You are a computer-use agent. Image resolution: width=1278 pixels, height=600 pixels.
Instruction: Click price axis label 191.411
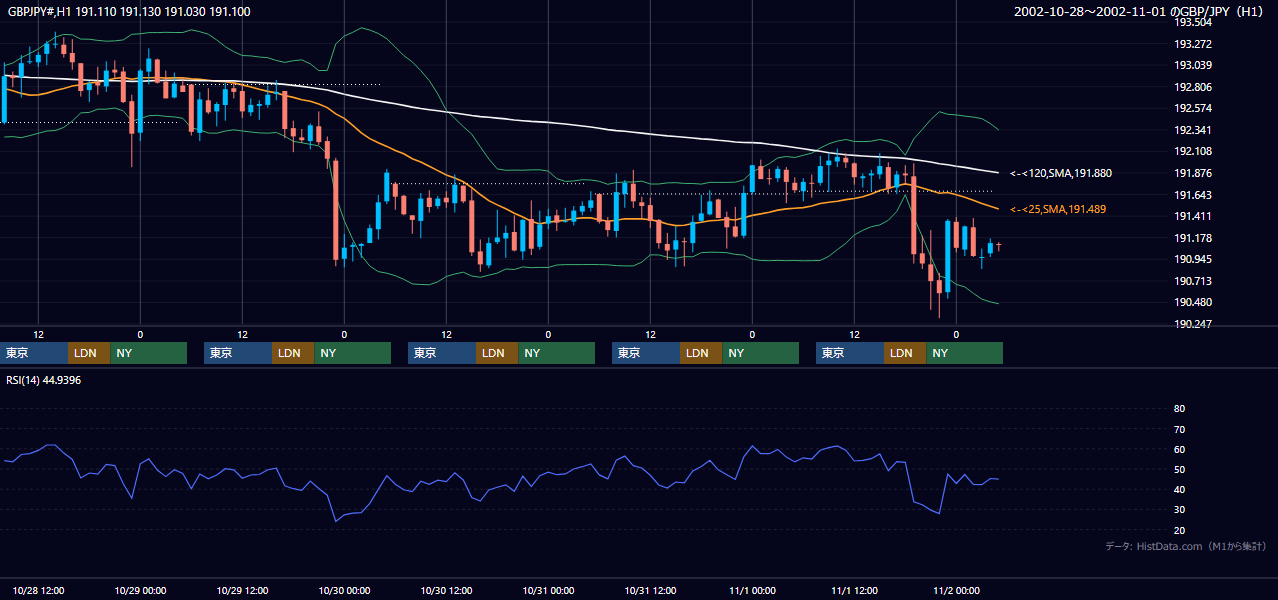point(1193,216)
